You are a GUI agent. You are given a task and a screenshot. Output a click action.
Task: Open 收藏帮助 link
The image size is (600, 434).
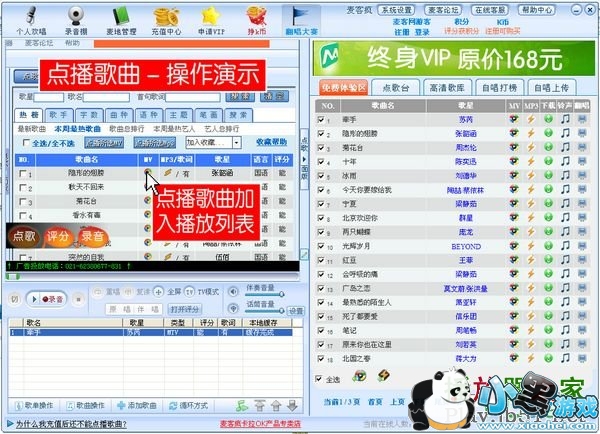271,142
